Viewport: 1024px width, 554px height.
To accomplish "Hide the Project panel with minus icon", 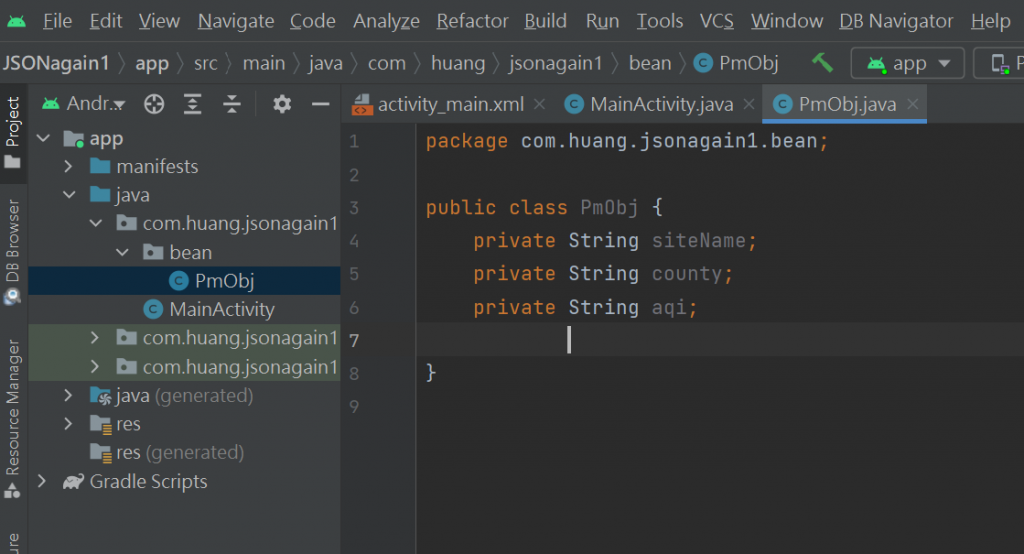I will (x=321, y=104).
